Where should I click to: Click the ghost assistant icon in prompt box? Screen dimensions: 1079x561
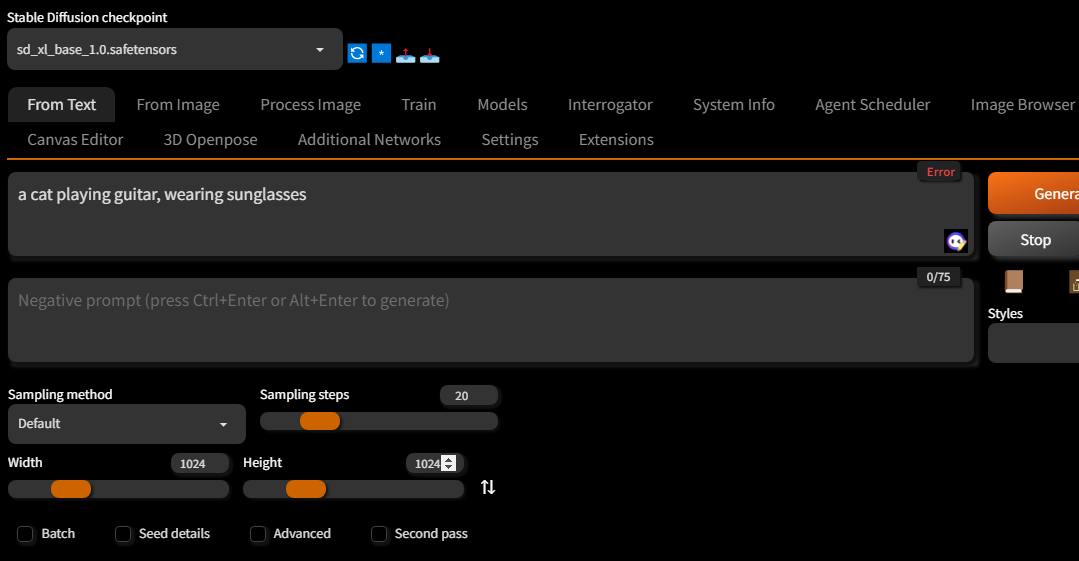[x=956, y=241]
